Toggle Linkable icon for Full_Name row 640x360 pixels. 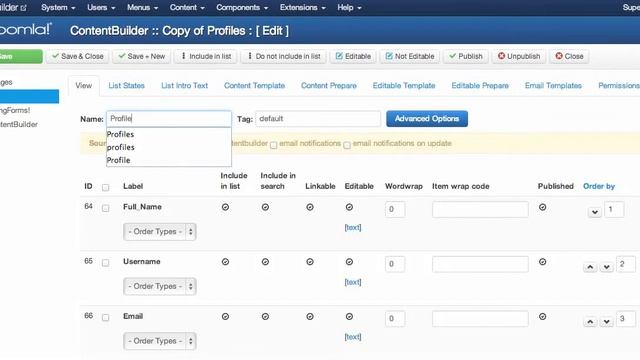[x=310, y=207]
